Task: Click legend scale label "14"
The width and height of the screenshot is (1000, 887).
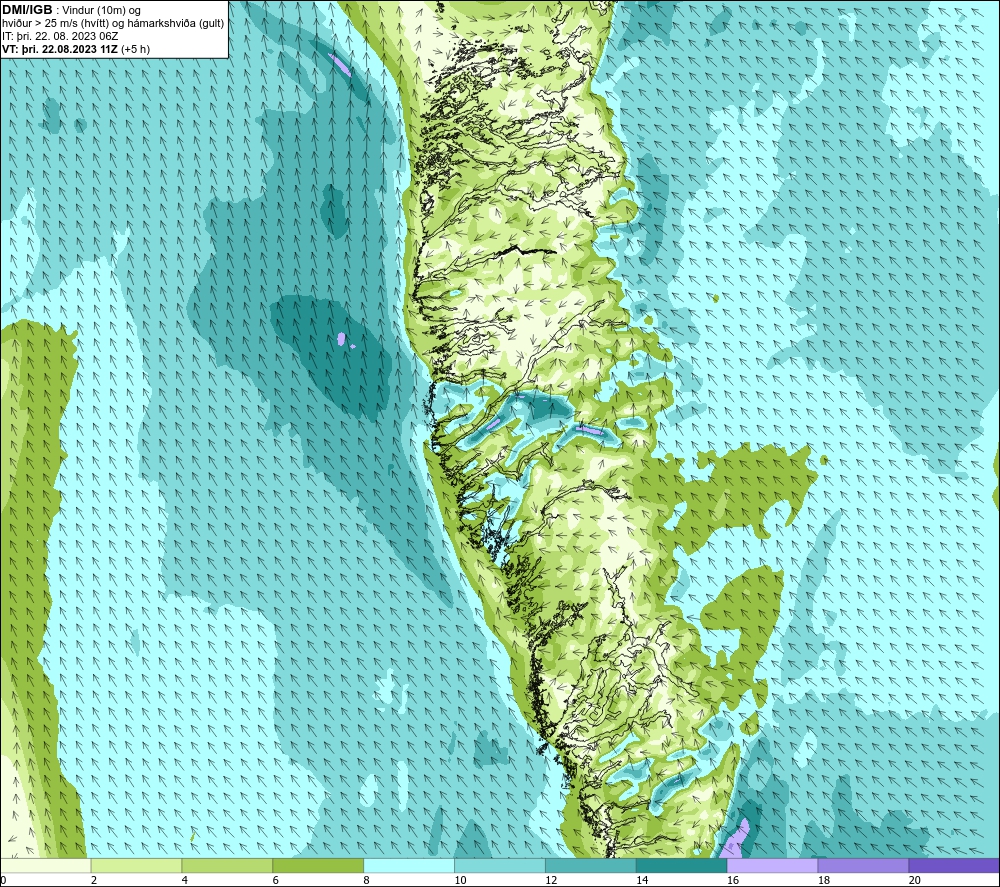Action: [642, 880]
